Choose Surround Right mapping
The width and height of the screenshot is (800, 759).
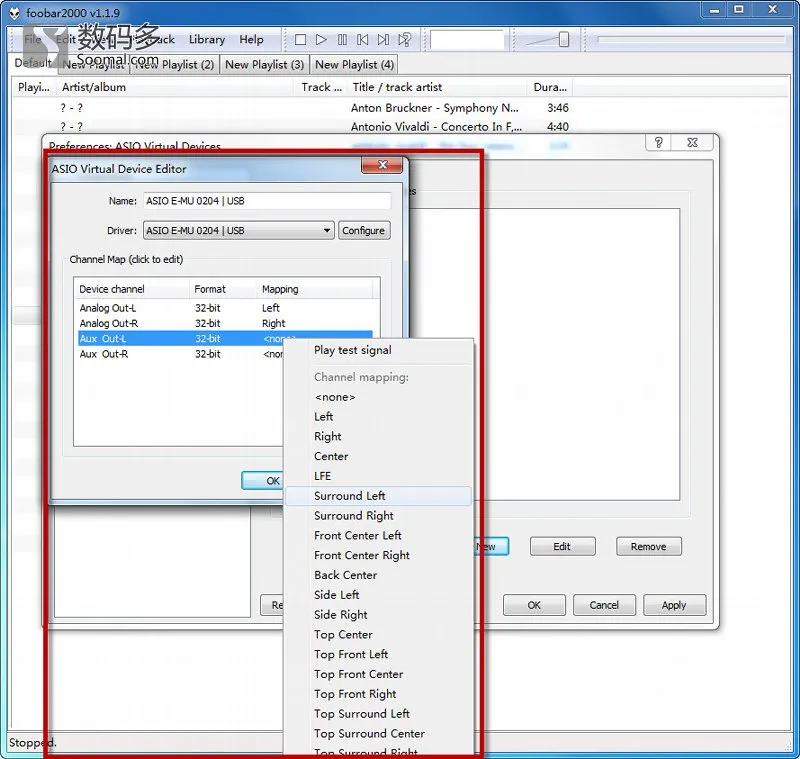point(378,516)
